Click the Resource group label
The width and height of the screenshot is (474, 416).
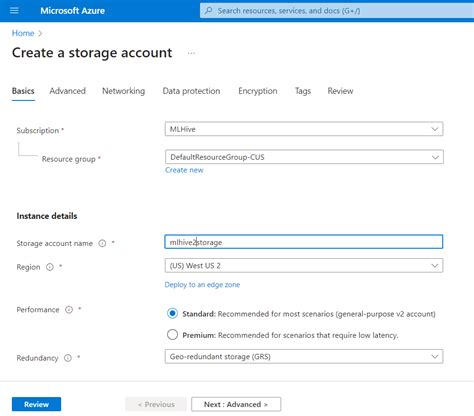(x=69, y=159)
